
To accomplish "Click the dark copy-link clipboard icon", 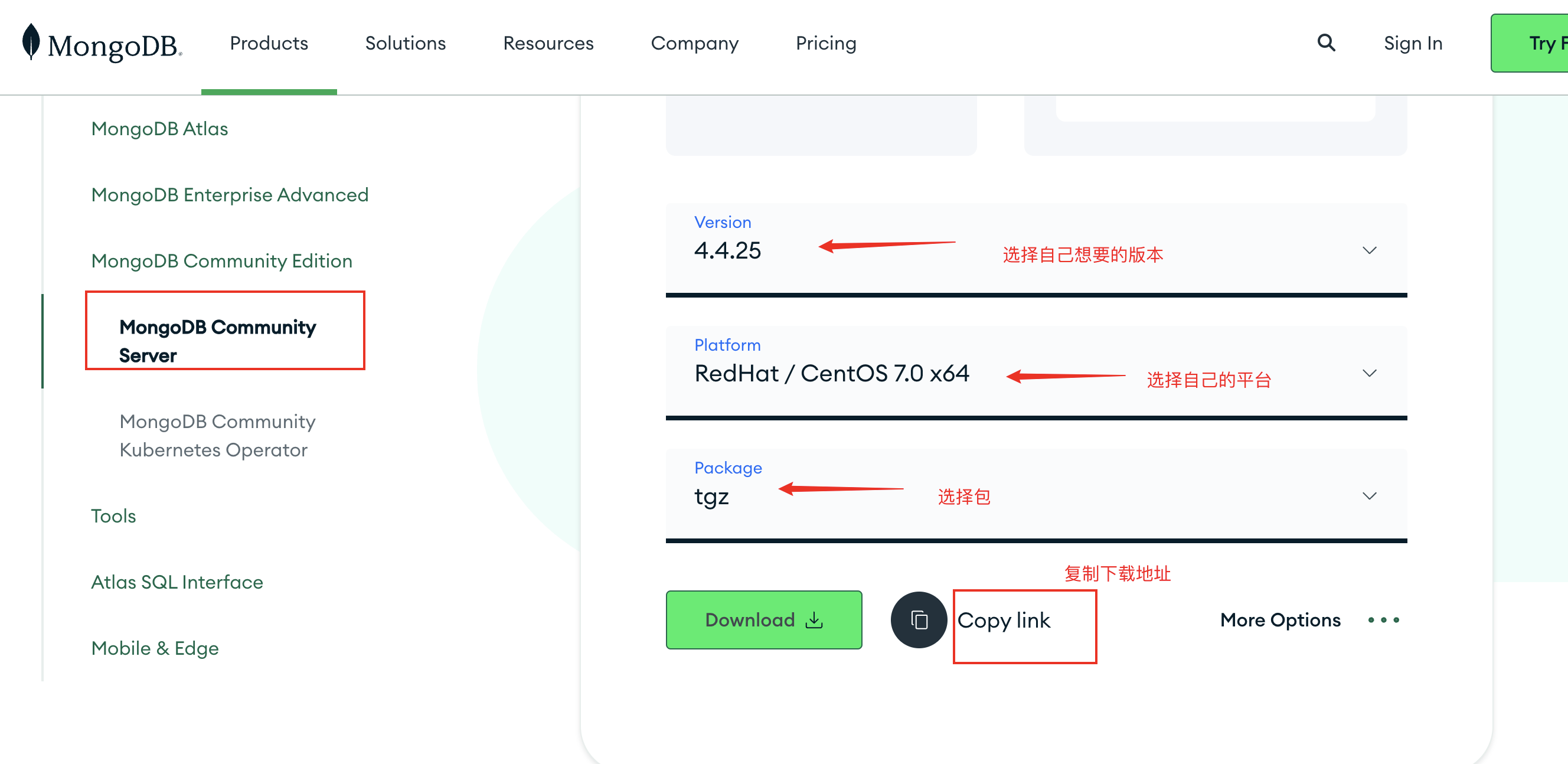I will coord(919,620).
